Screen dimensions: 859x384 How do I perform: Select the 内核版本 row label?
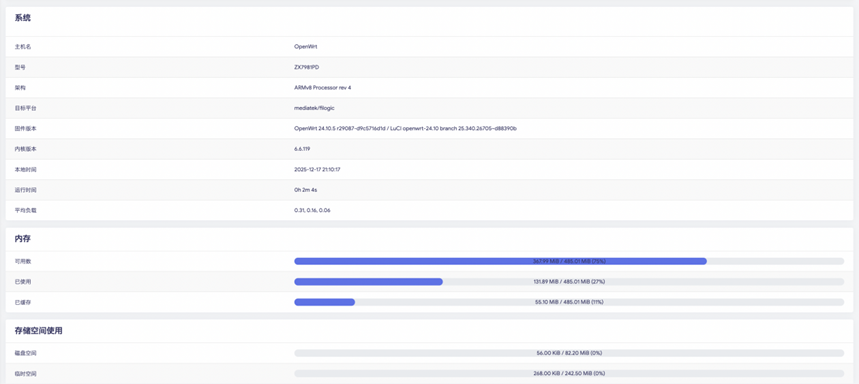click(x=26, y=149)
